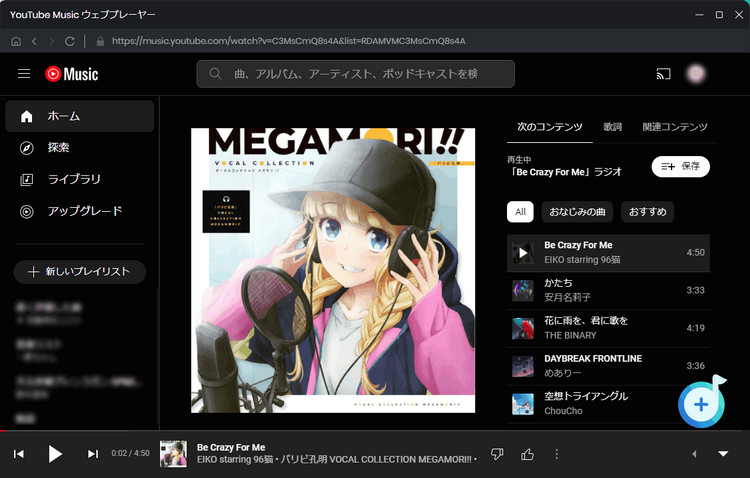Image resolution: width=750 pixels, height=478 pixels.
Task: Click the lock icon in address bar
Action: (x=100, y=41)
